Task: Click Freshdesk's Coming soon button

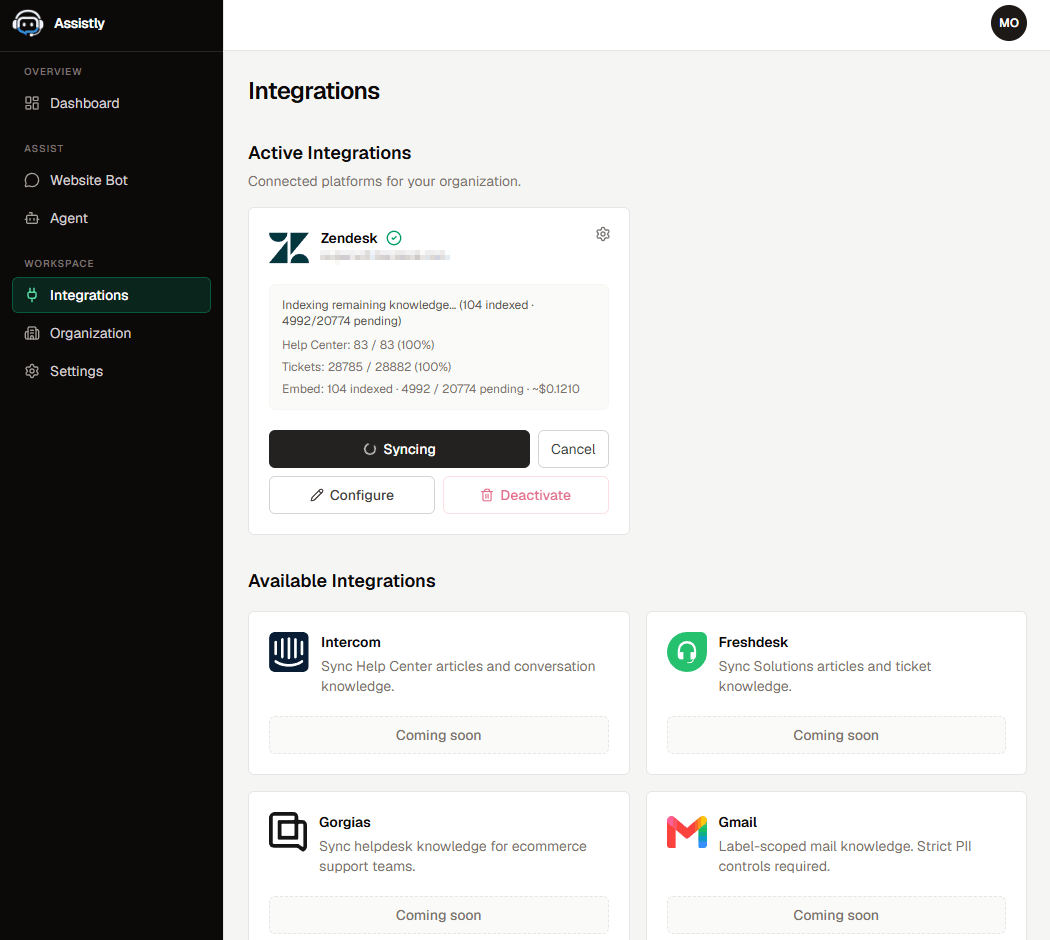Action: click(836, 735)
